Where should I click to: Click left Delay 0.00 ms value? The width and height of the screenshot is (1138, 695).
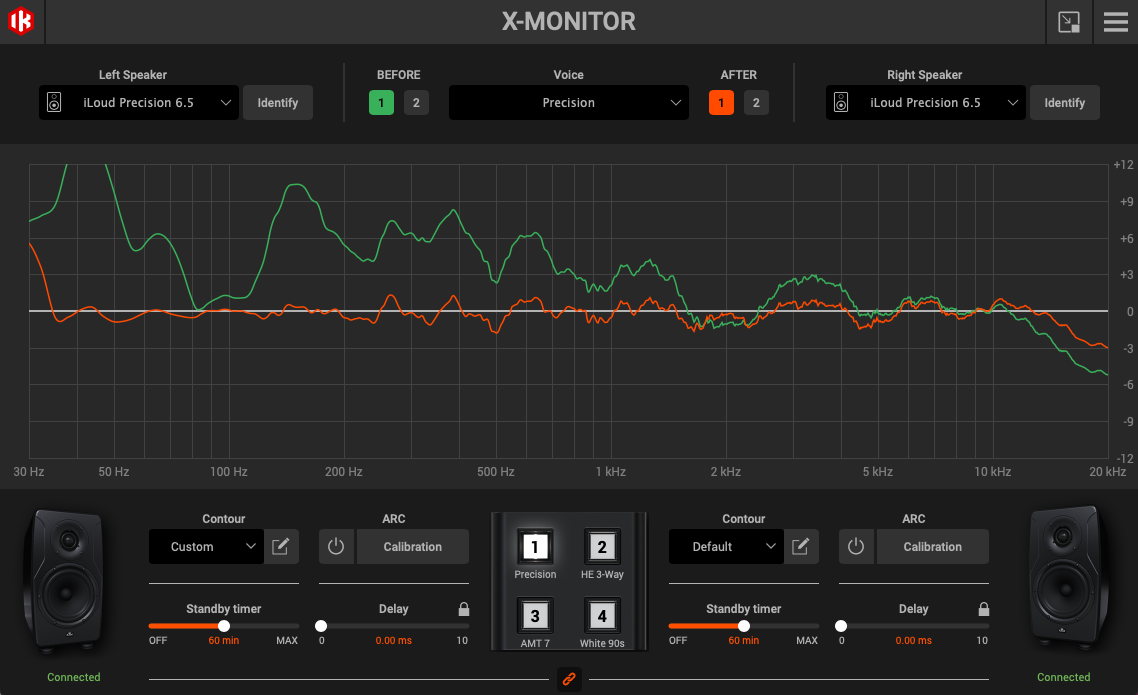tap(393, 641)
